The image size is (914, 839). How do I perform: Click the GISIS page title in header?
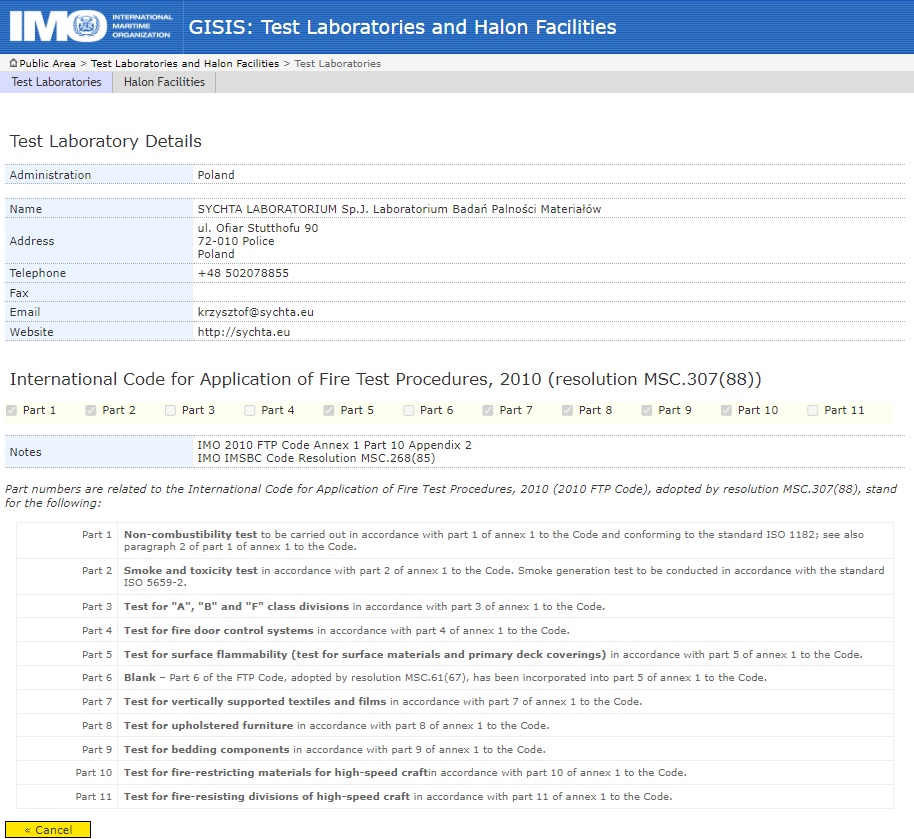[x=402, y=27]
